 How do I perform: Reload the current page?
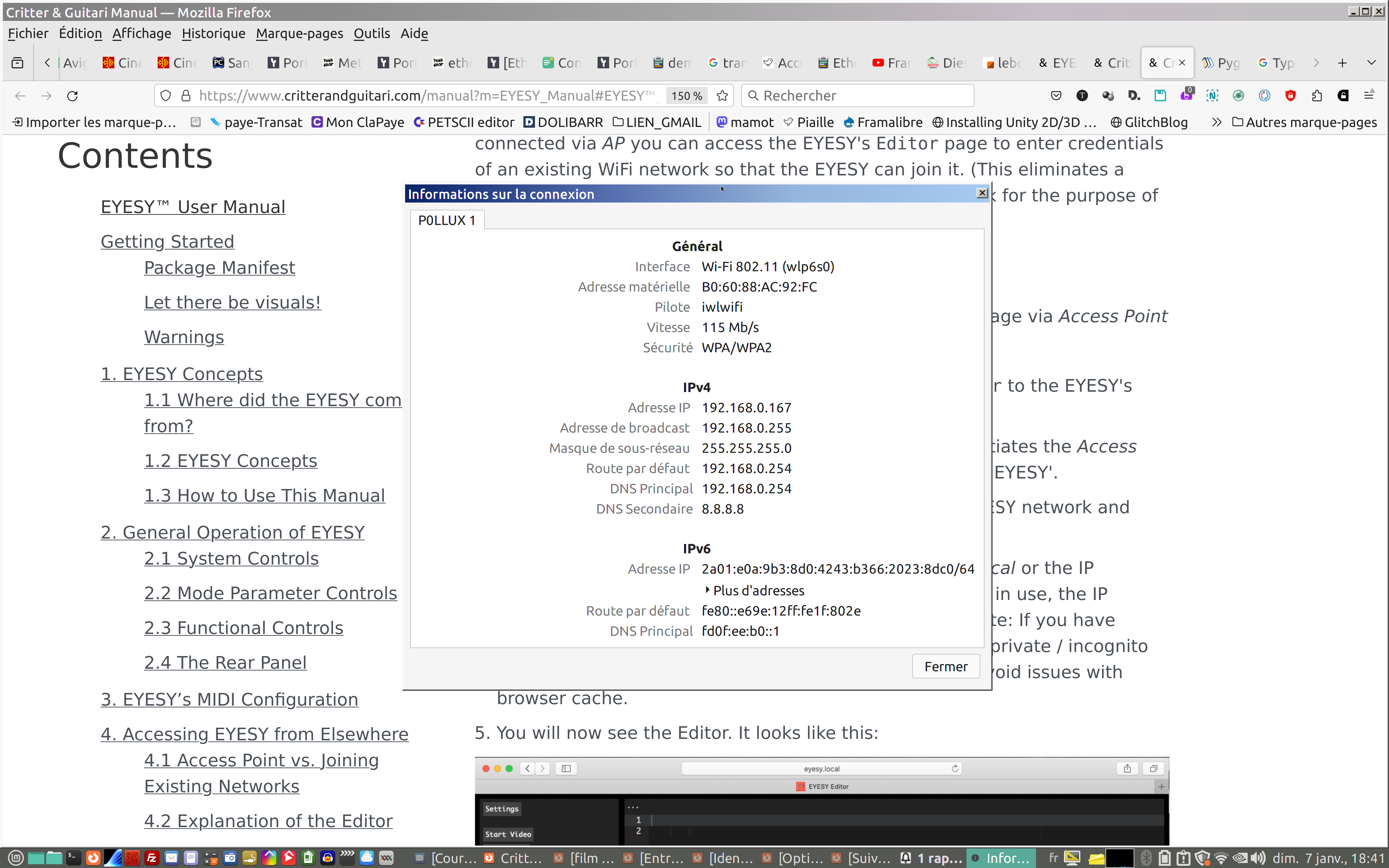(x=72, y=96)
